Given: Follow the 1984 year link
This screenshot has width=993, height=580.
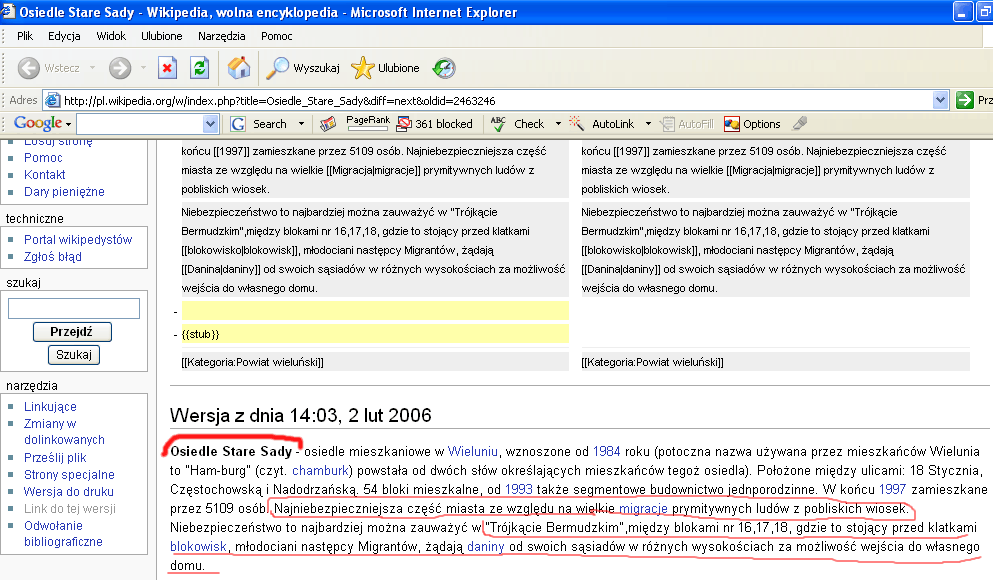Looking at the screenshot, I should (x=606, y=451).
